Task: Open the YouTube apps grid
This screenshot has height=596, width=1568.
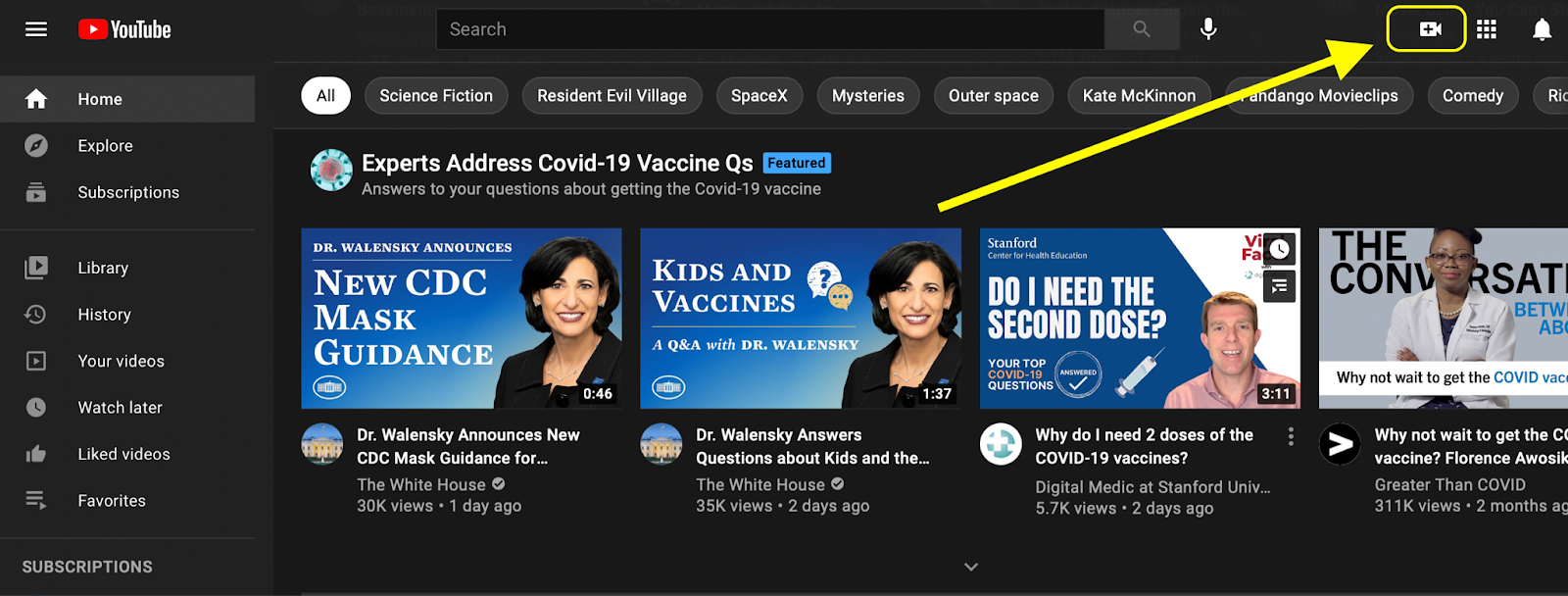Action: pyautogui.click(x=1487, y=29)
